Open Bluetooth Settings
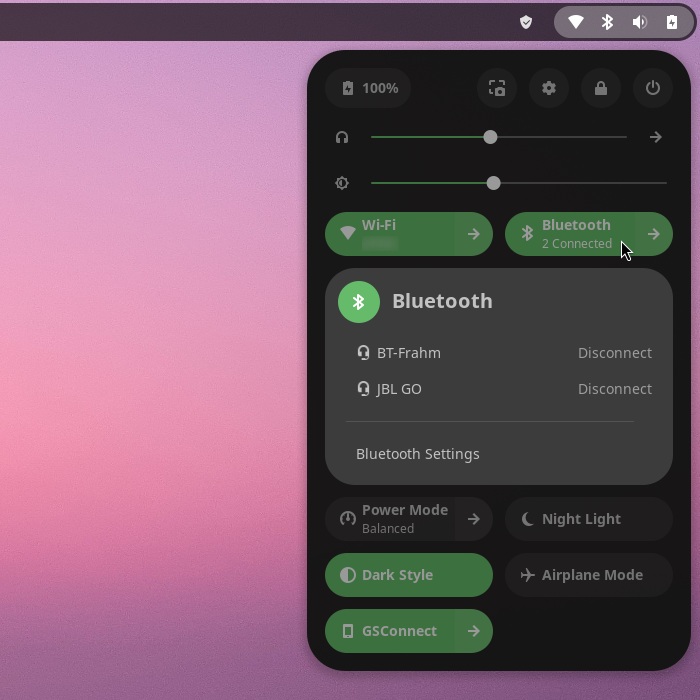The height and width of the screenshot is (700, 700). [x=418, y=454]
